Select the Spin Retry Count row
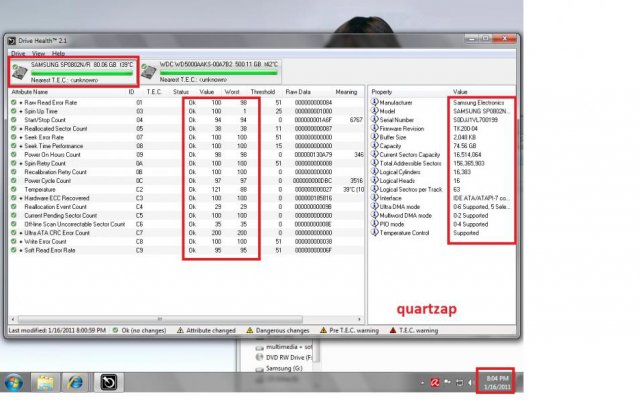The width and height of the screenshot is (640, 400). (186, 163)
